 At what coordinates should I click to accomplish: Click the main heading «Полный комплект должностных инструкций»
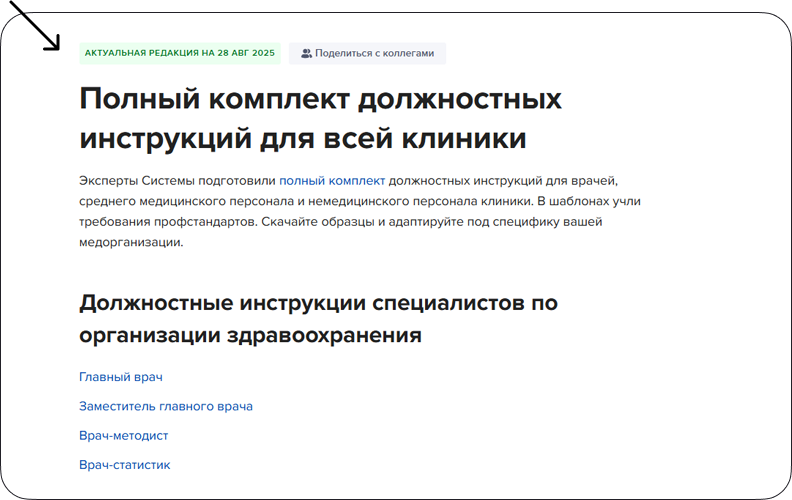320,100
